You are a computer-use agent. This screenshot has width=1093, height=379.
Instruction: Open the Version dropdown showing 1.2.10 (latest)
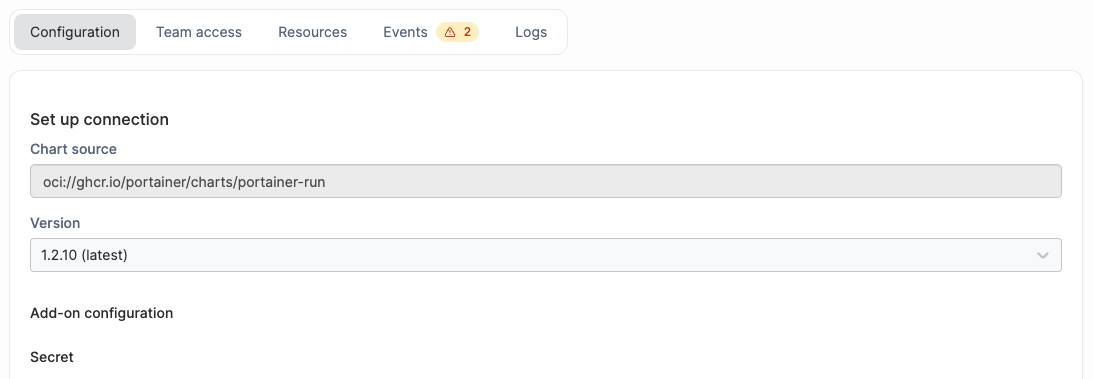(x=546, y=255)
